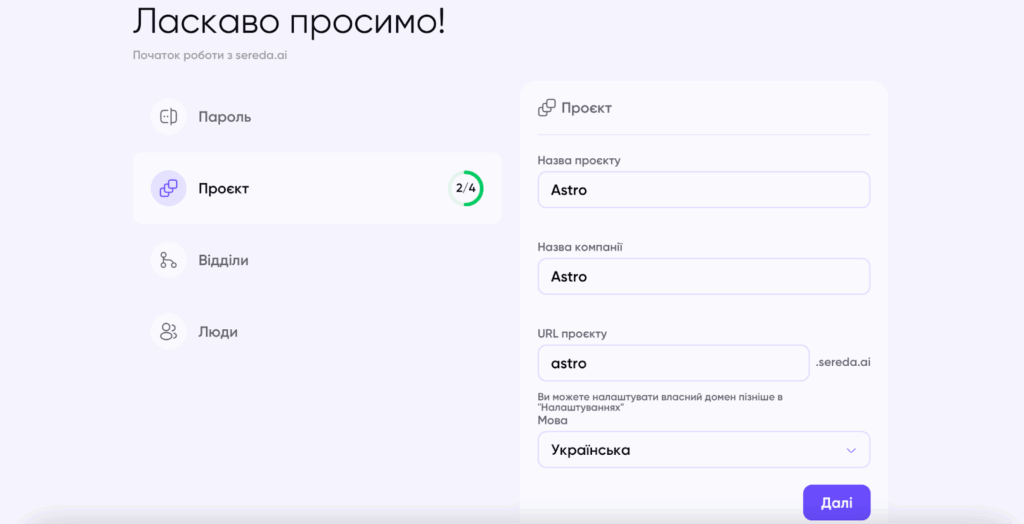Click the Пароль step icon
This screenshot has width=1024, height=524.
click(168, 117)
